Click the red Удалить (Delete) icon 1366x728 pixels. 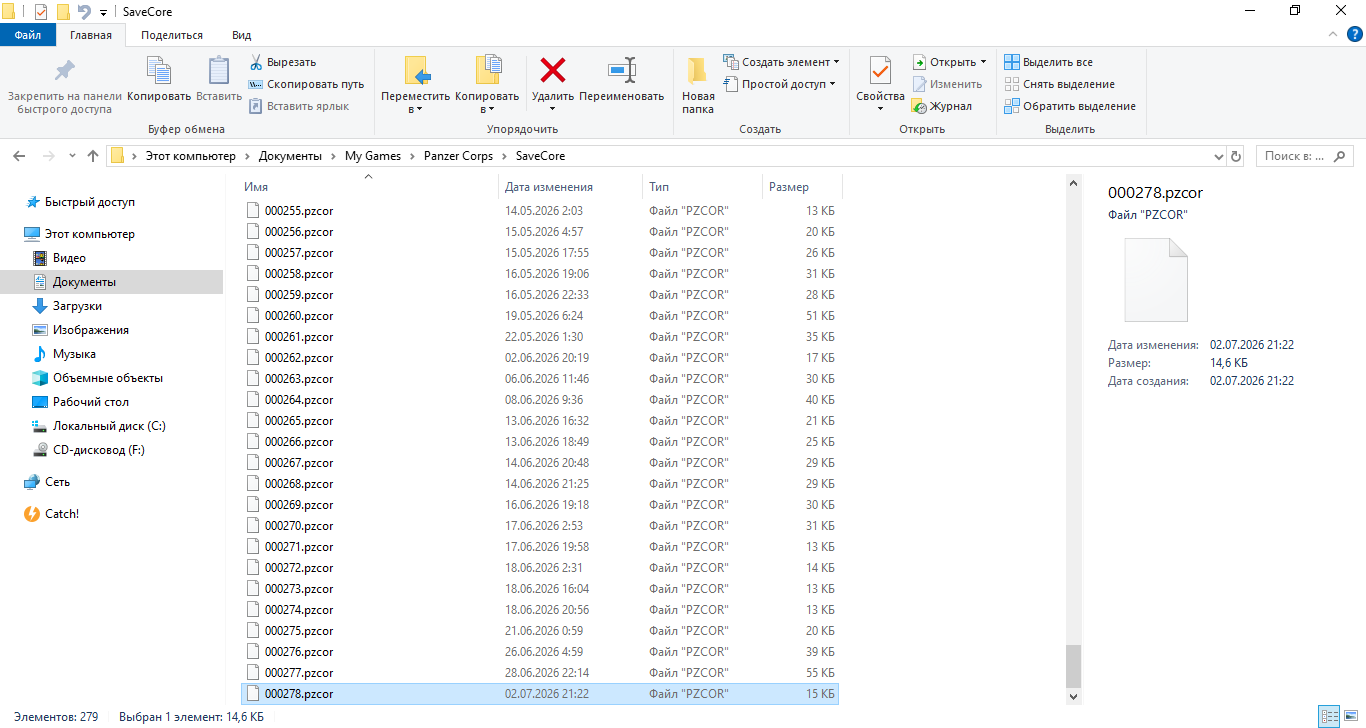(x=553, y=70)
